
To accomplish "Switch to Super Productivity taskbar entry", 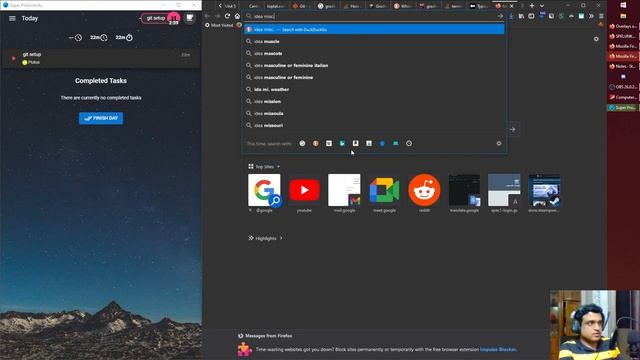I will [622, 108].
